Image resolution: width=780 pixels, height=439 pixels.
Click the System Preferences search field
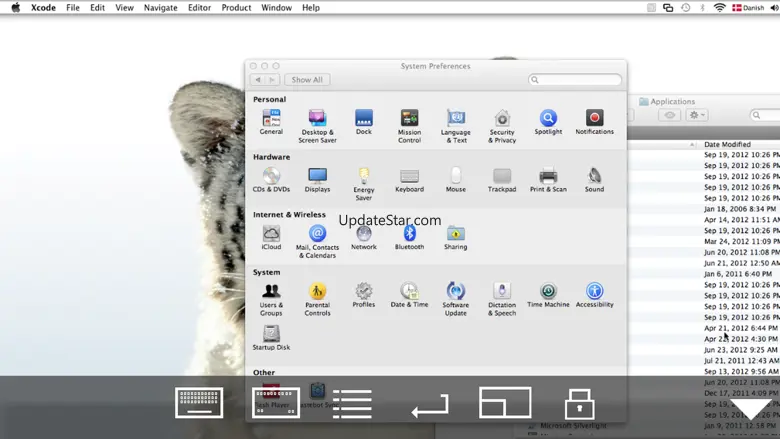[x=575, y=80]
